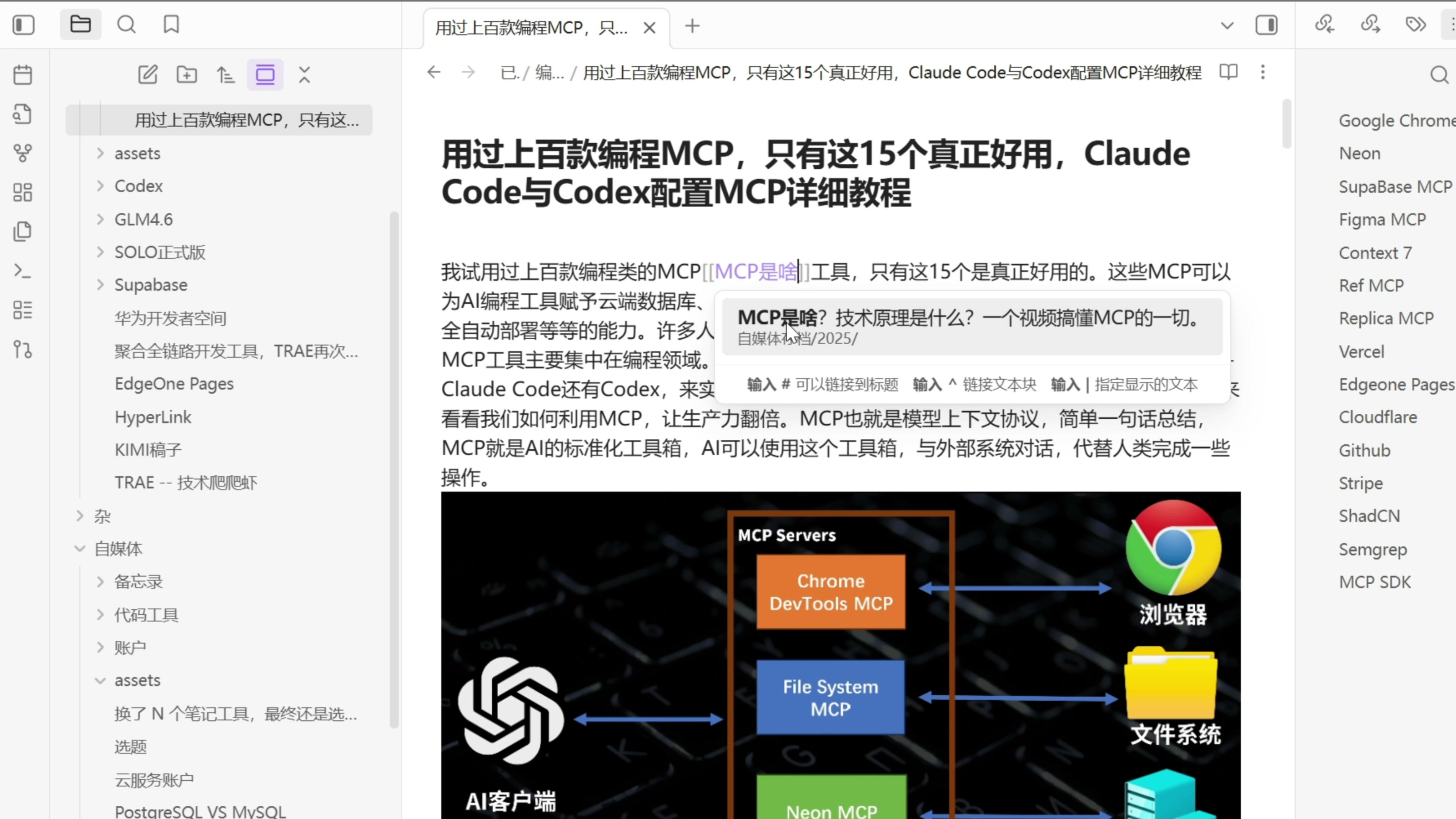
Task: Toggle auto-reveal current file icon
Action: 265,75
